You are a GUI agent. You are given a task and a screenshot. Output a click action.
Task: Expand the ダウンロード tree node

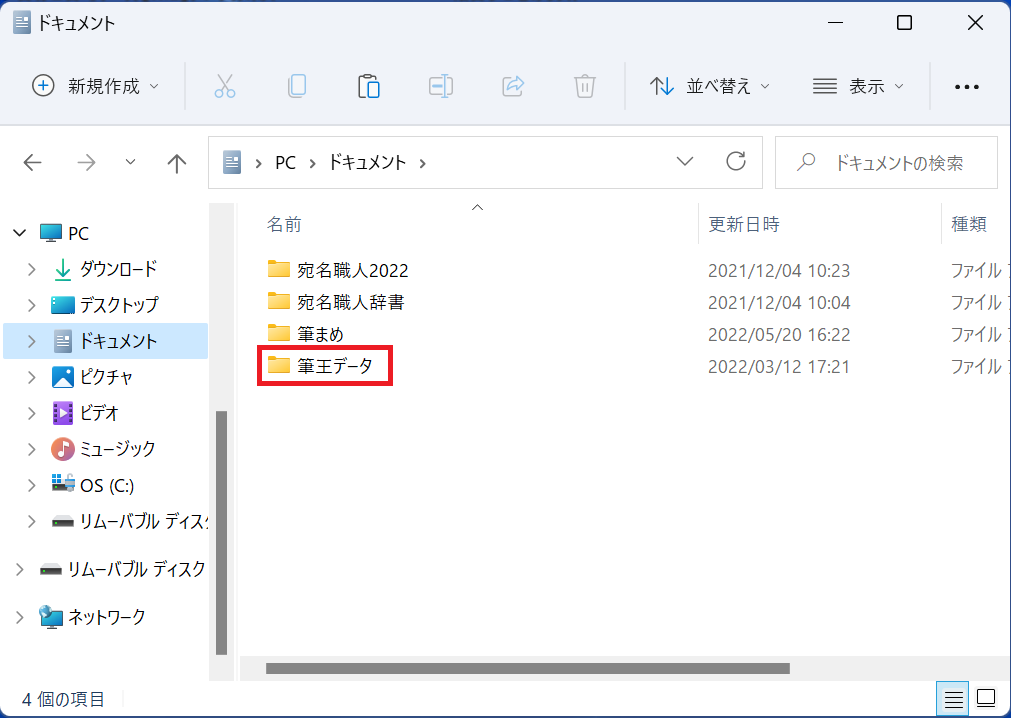[x=32, y=269]
